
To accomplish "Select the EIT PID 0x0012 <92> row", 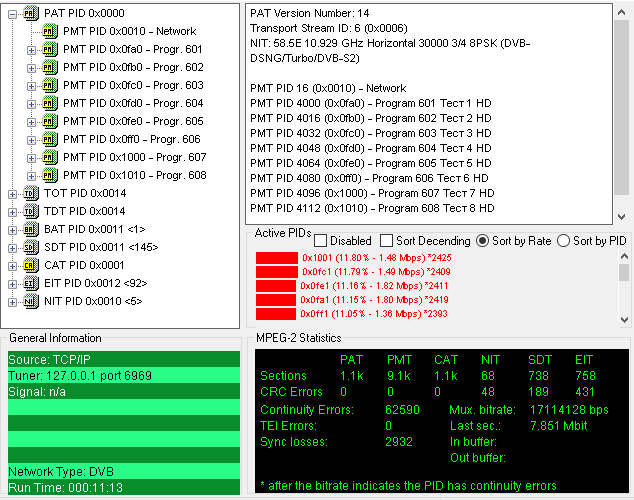I will point(96,283).
